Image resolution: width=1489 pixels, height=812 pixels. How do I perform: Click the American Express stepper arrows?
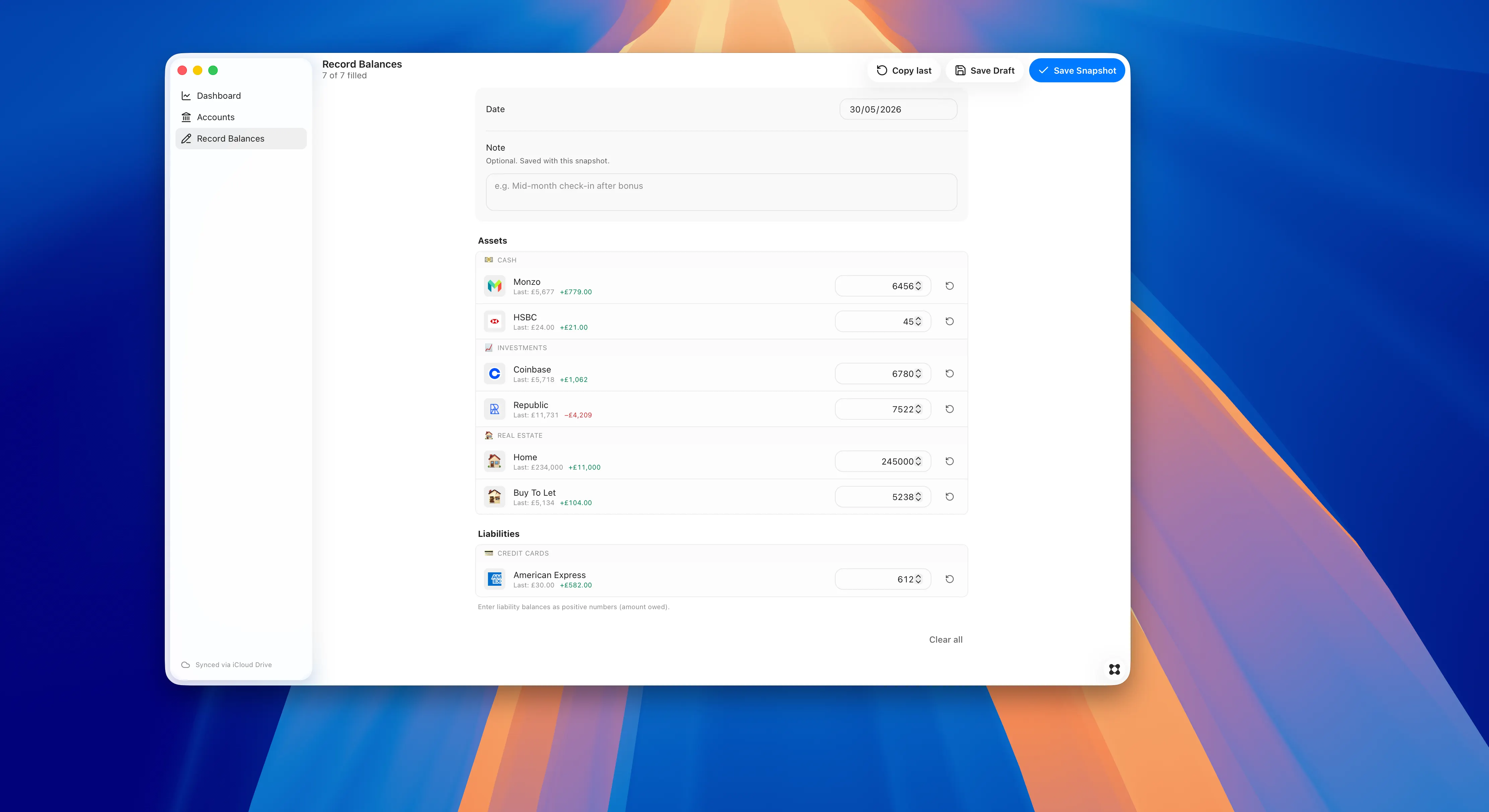(x=919, y=579)
